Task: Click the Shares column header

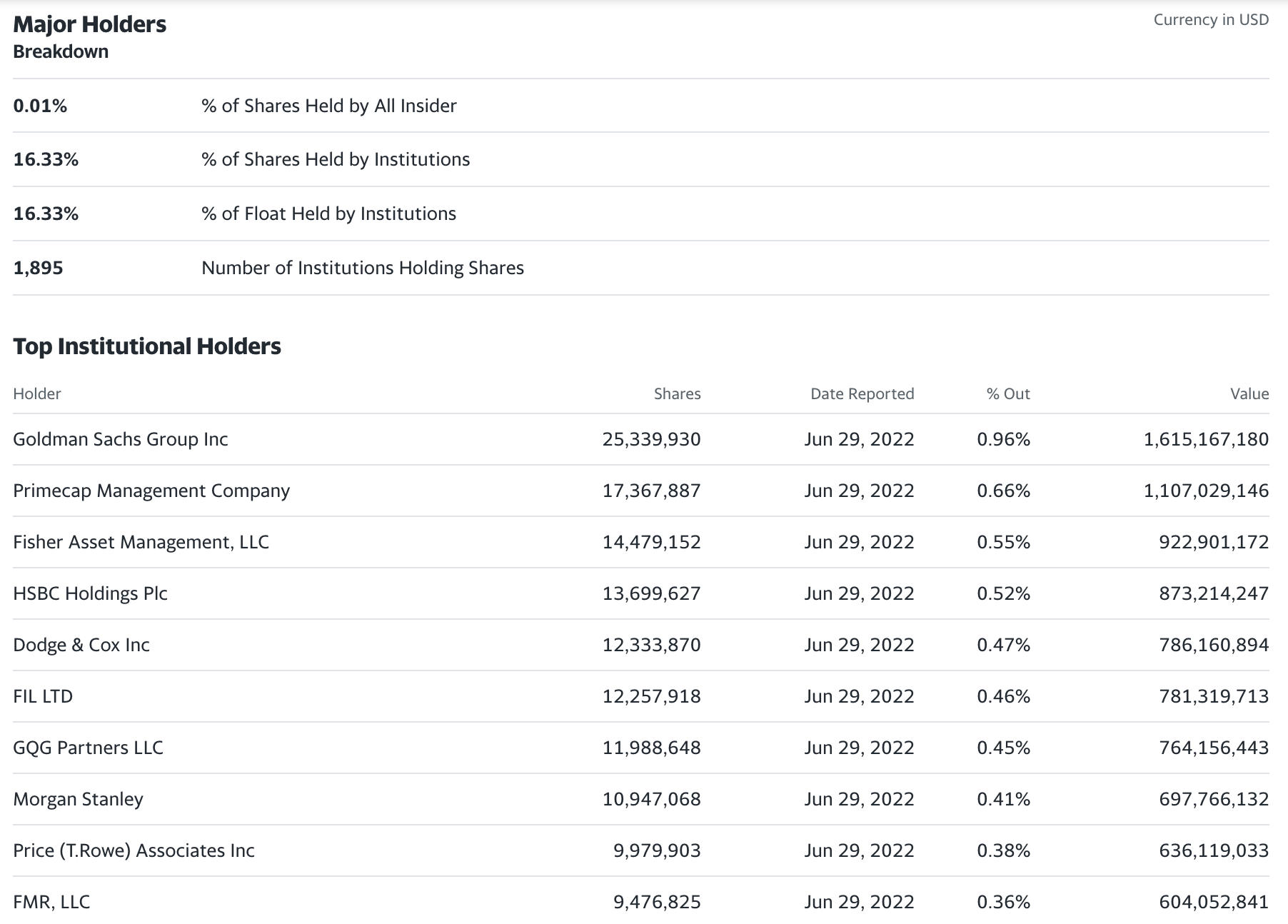Action: (678, 394)
